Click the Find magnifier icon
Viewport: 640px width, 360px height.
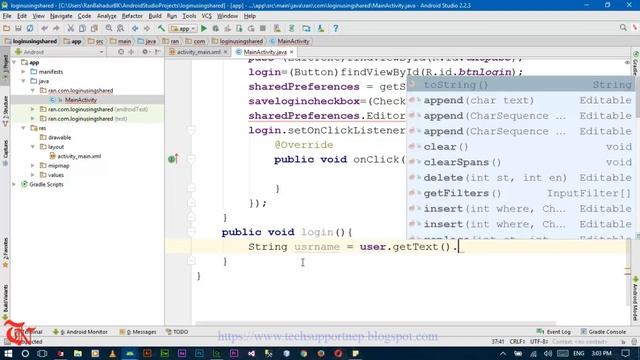coord(109,28)
